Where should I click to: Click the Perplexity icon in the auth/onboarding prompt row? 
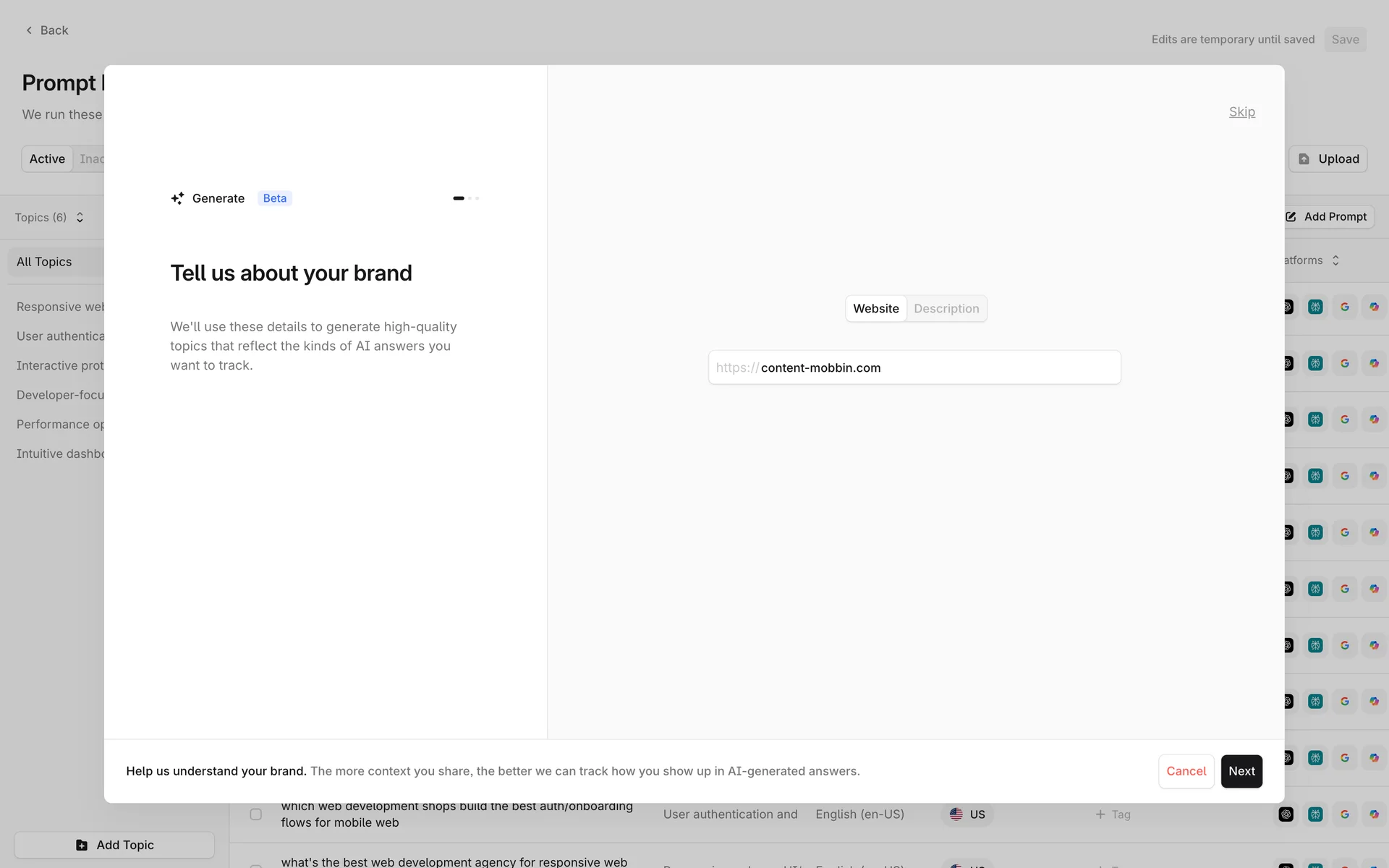coord(1315,814)
